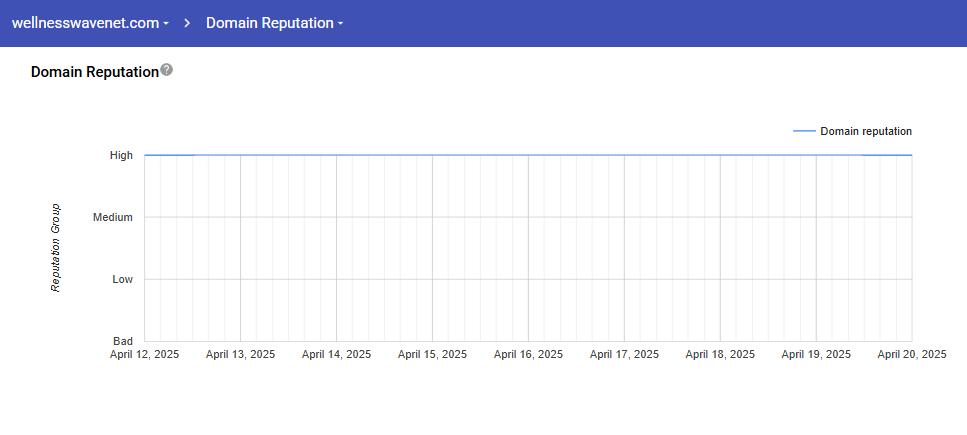Click the breadcrumb chevron separator arrow

coord(187,23)
